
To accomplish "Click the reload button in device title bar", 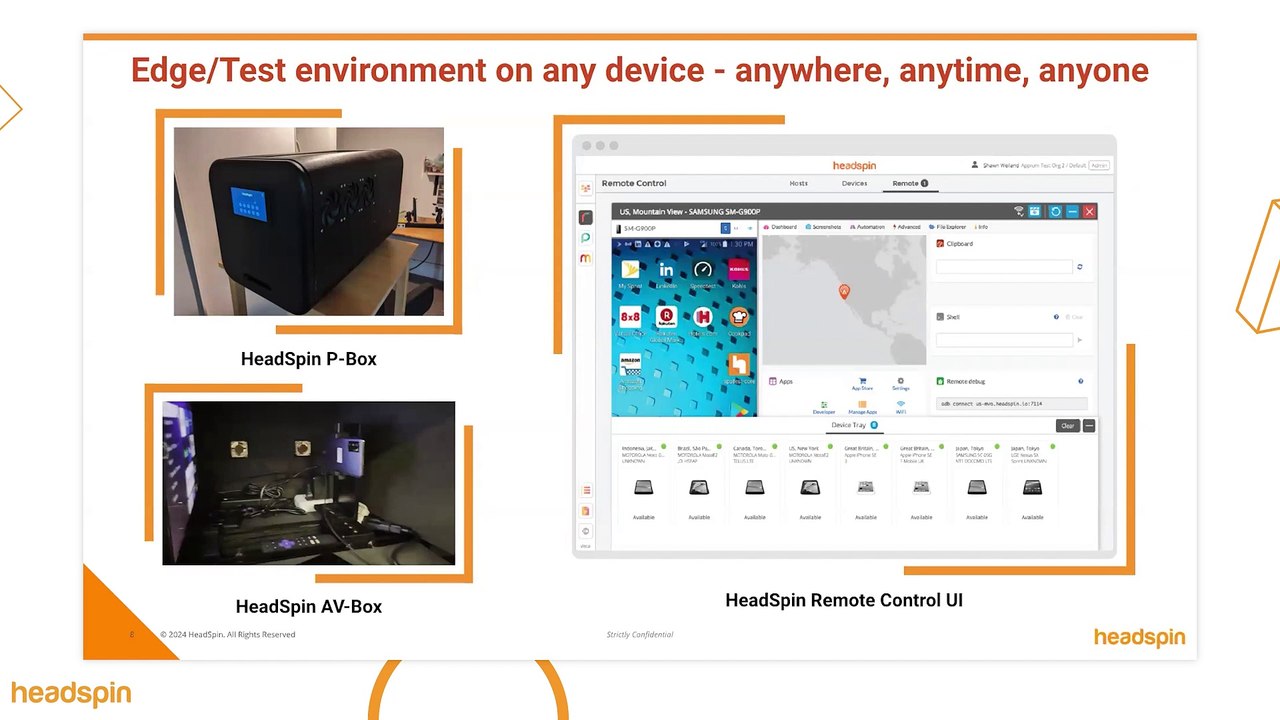I will 1054,212.
